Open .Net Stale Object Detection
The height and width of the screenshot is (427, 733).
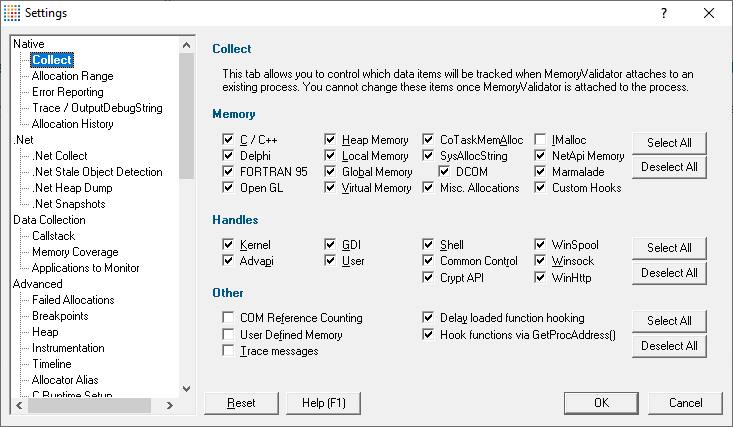(x=97, y=172)
